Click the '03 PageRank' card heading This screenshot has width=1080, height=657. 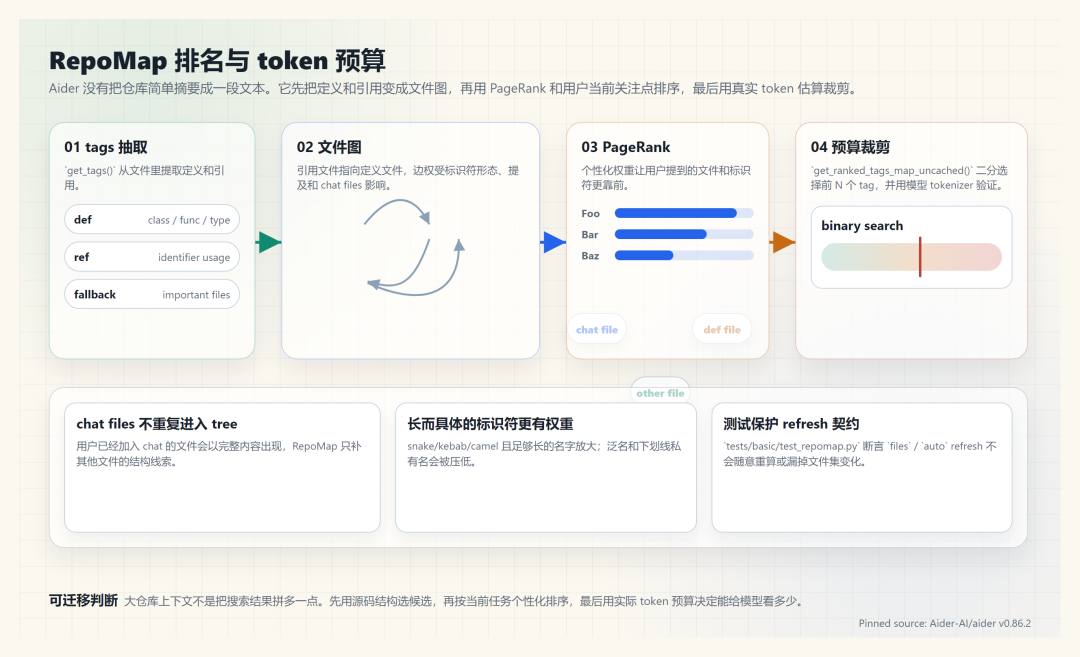[625, 147]
